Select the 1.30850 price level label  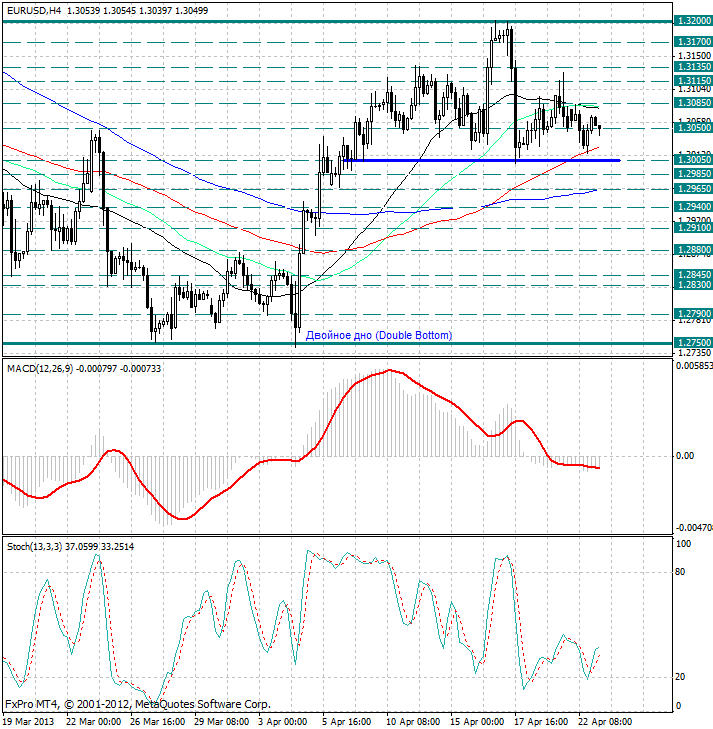point(693,103)
